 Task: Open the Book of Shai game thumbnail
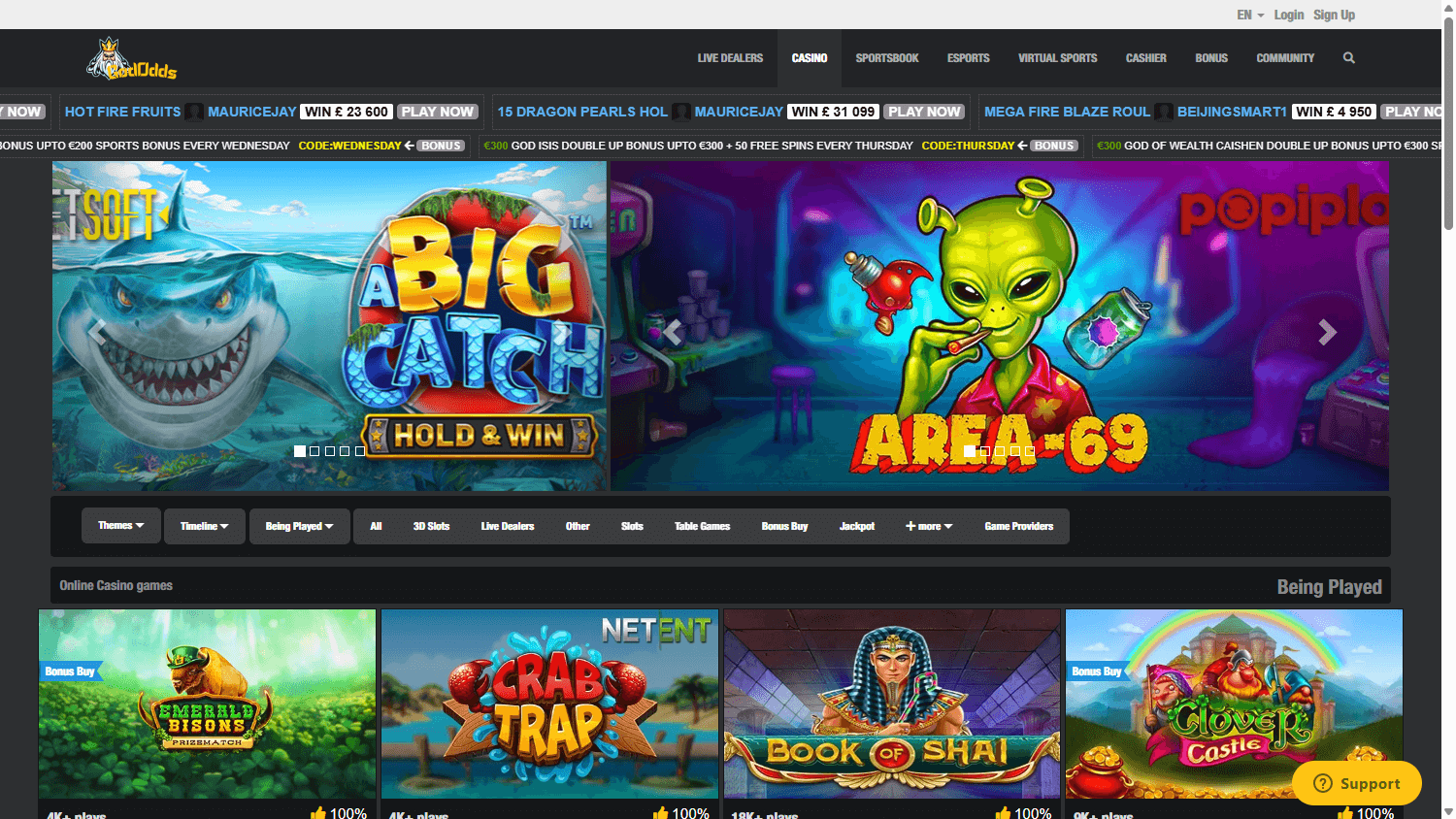click(891, 704)
